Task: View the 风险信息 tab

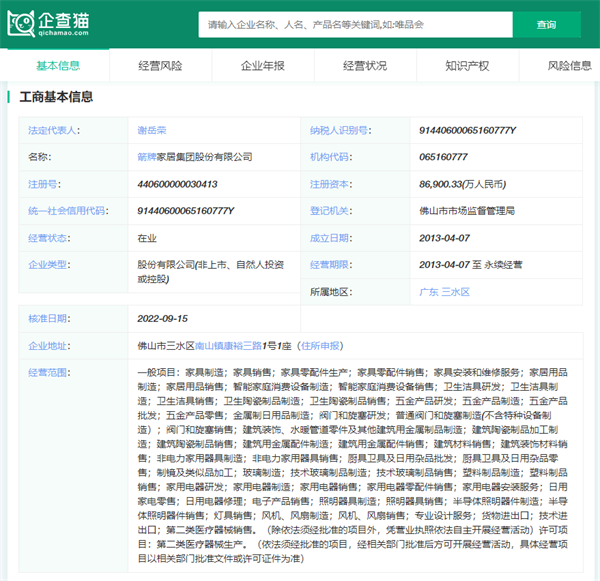Action: tap(569, 66)
